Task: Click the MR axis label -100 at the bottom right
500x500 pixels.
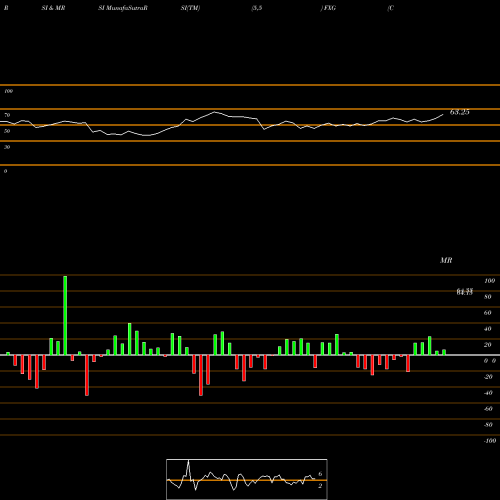Action: tap(490, 441)
